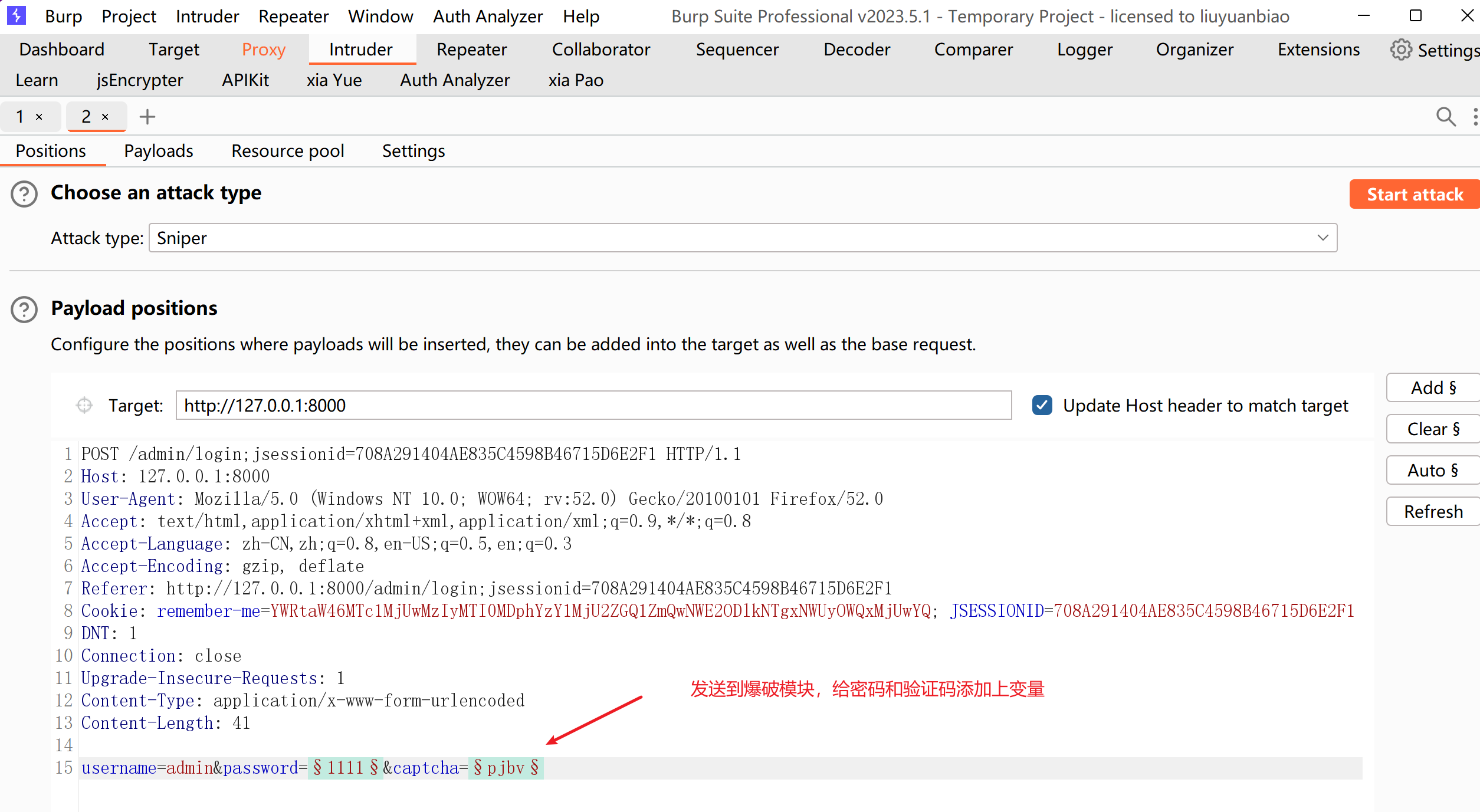Screen dimensions: 1480x812
Task: Click the Target URL input field
Action: pyautogui.click(x=593, y=405)
